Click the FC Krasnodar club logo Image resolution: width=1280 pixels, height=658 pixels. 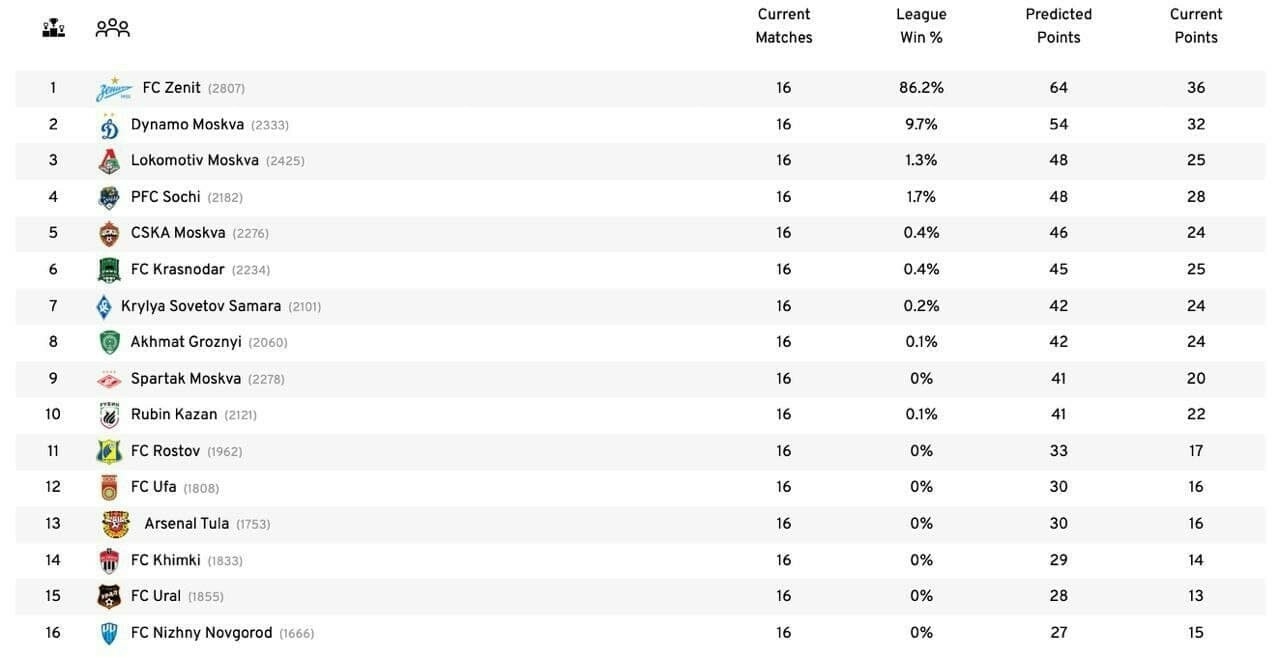[109, 270]
